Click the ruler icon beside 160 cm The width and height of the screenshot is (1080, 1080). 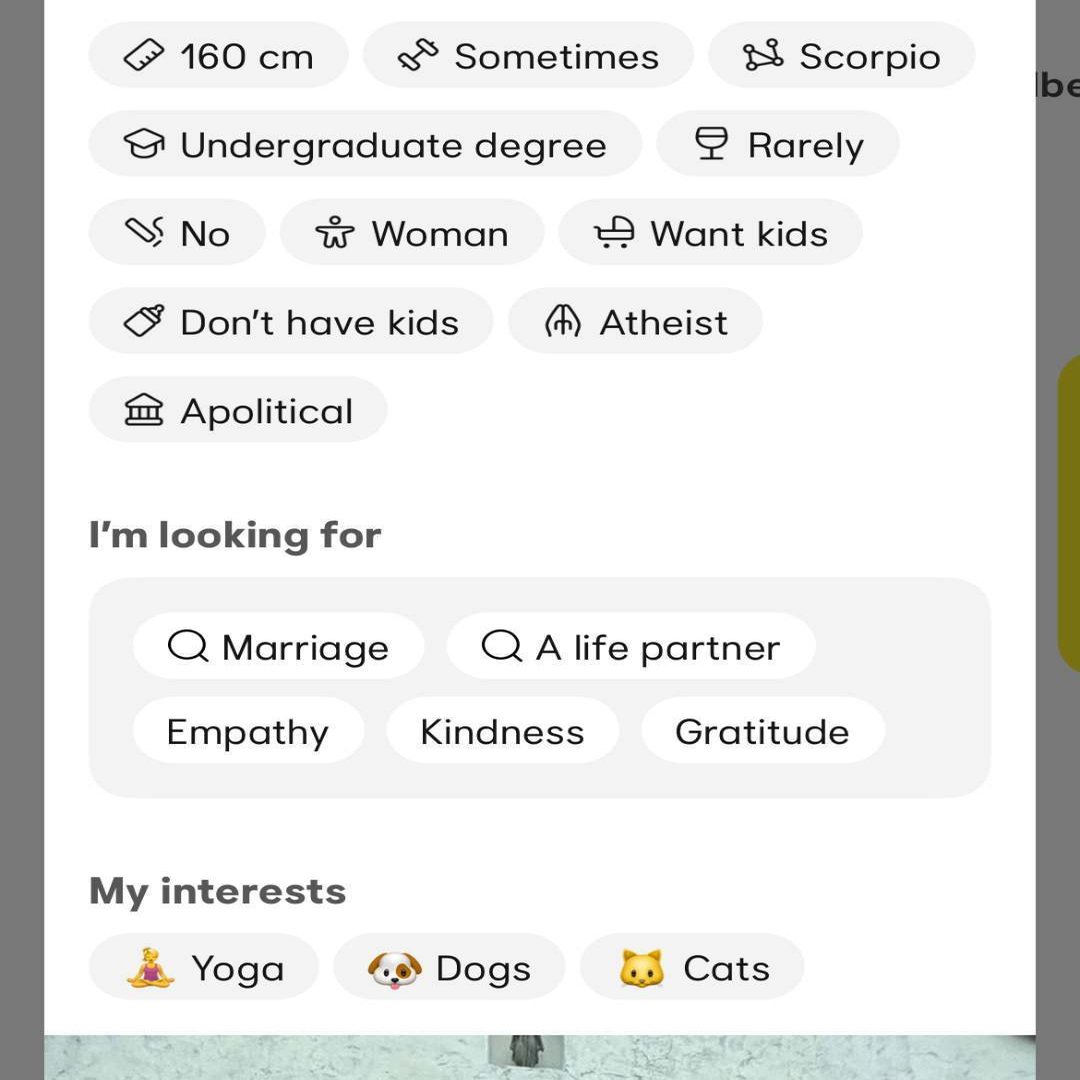(x=144, y=56)
